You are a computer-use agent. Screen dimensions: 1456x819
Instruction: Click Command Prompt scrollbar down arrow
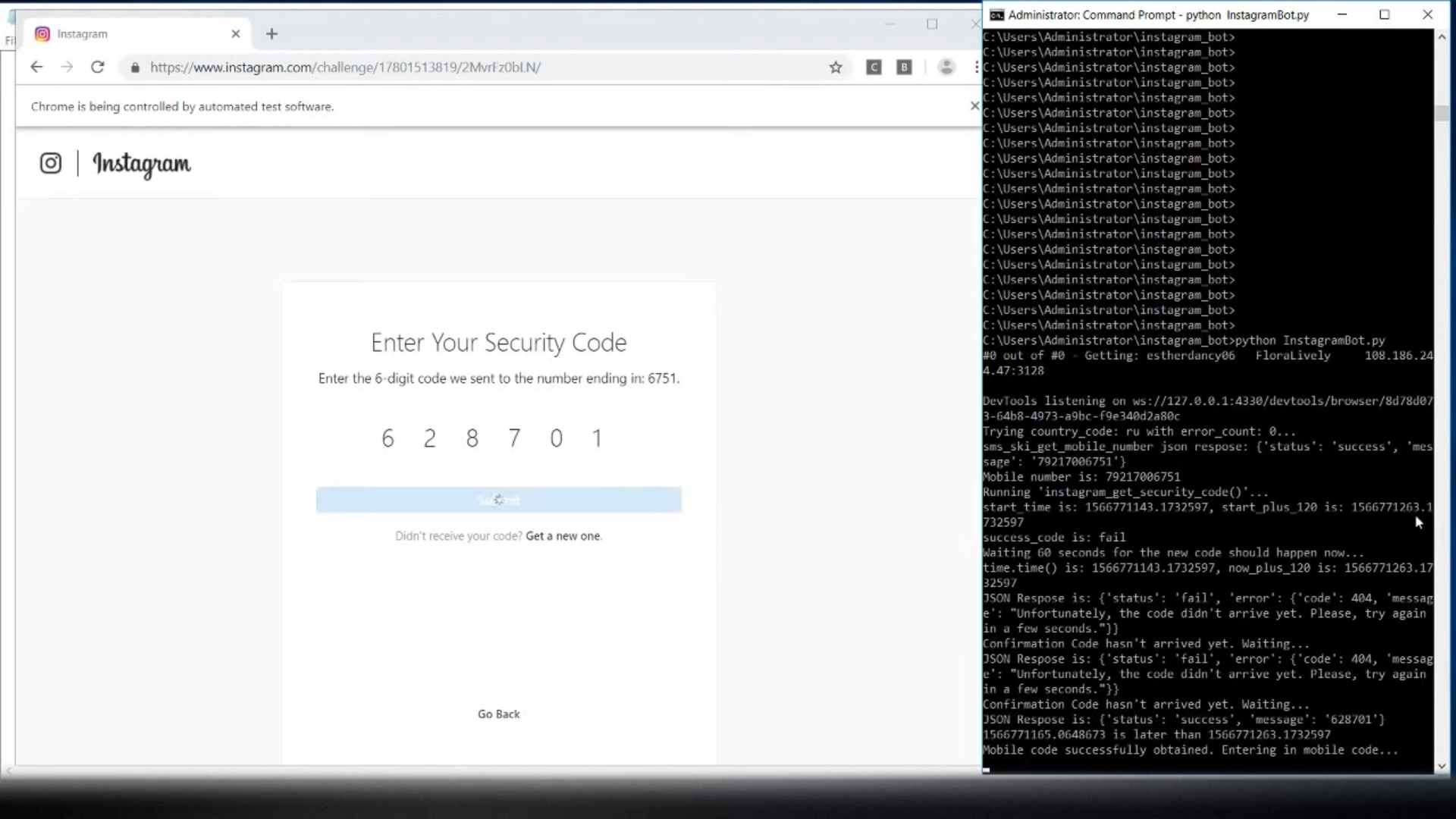pos(1442,766)
